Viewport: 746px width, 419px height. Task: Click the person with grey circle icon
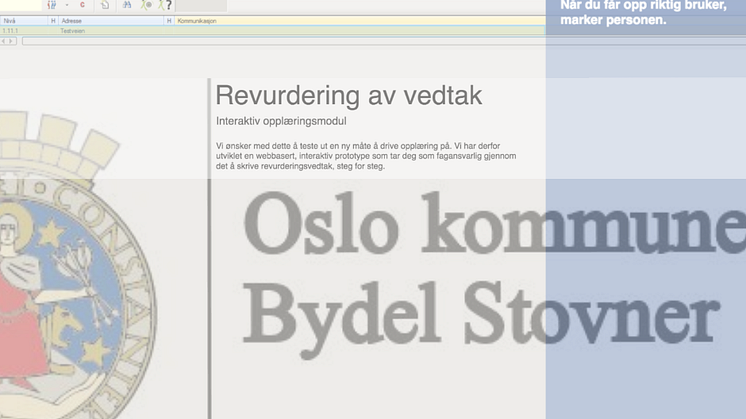[x=147, y=5]
